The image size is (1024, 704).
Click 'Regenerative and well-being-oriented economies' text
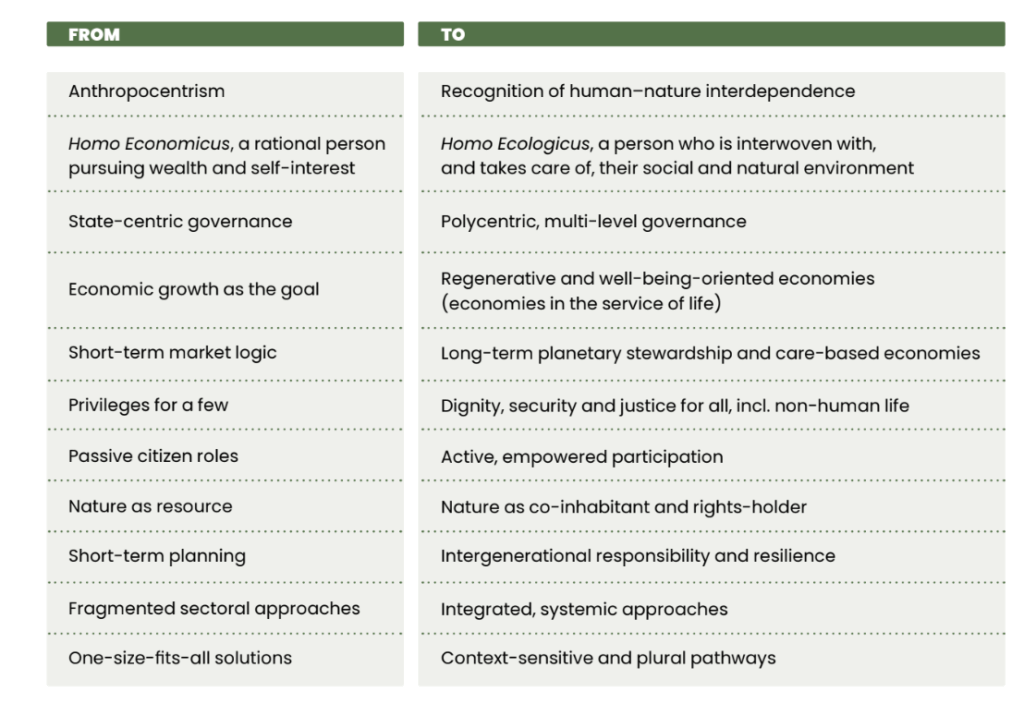pos(657,278)
